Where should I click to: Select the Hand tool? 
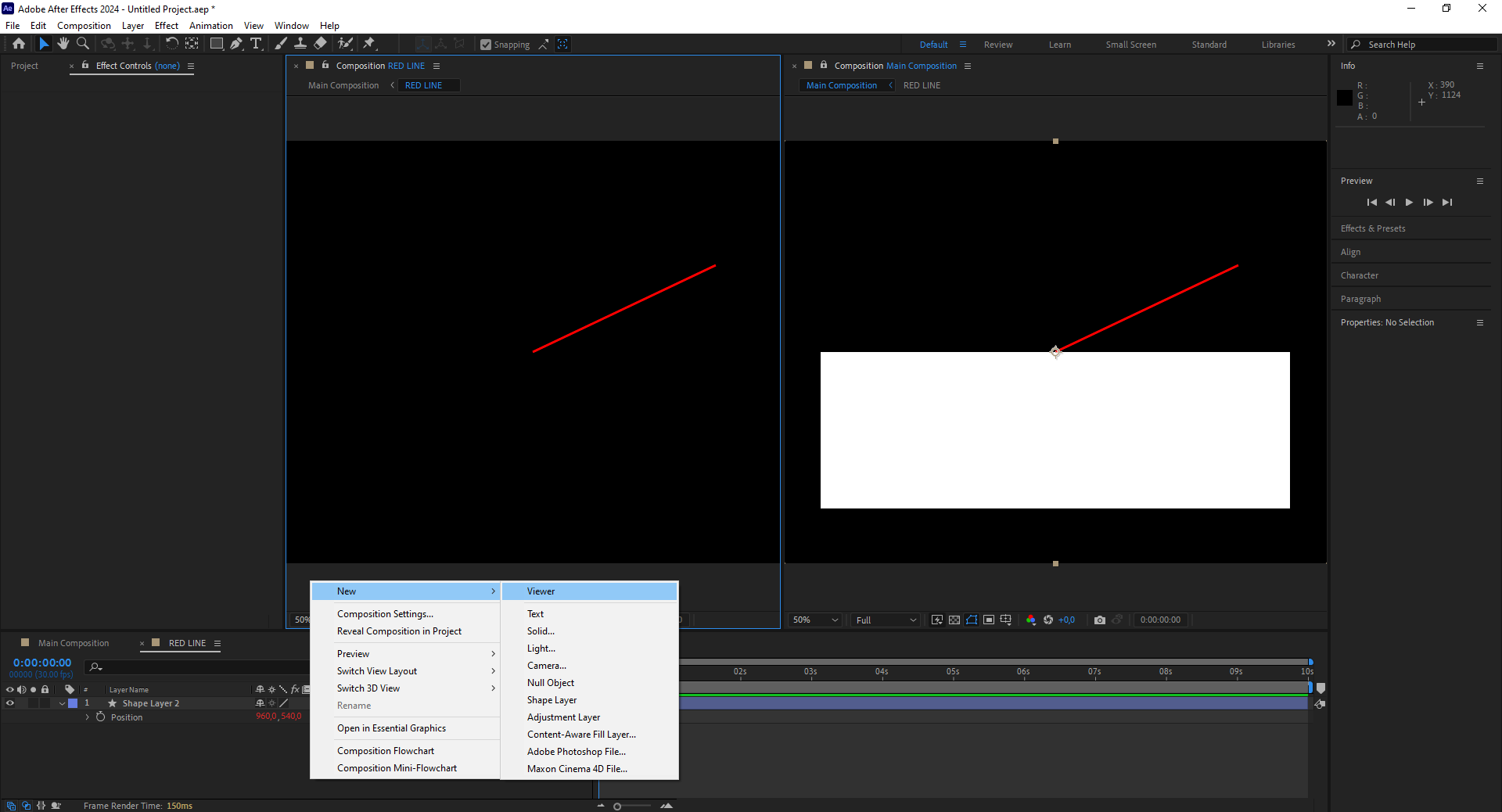[x=63, y=44]
